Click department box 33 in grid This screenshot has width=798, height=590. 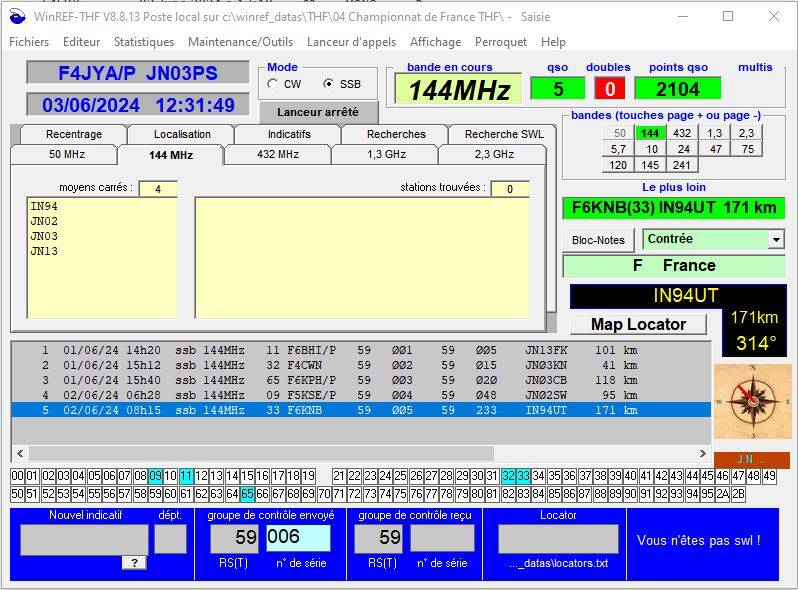tap(524, 476)
